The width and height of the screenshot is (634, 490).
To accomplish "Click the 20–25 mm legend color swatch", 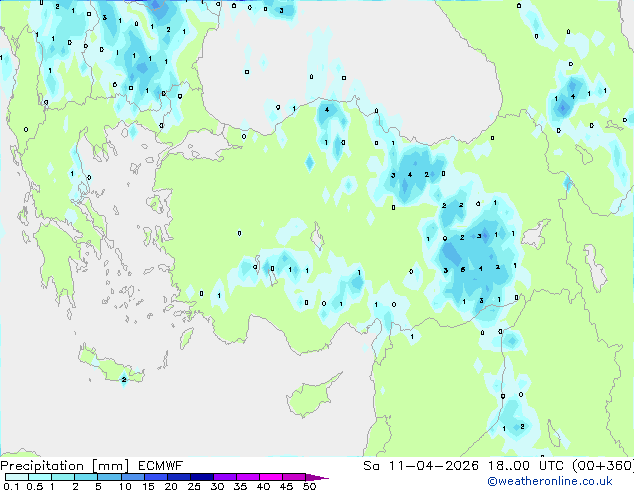I will pyautogui.click(x=179, y=477).
